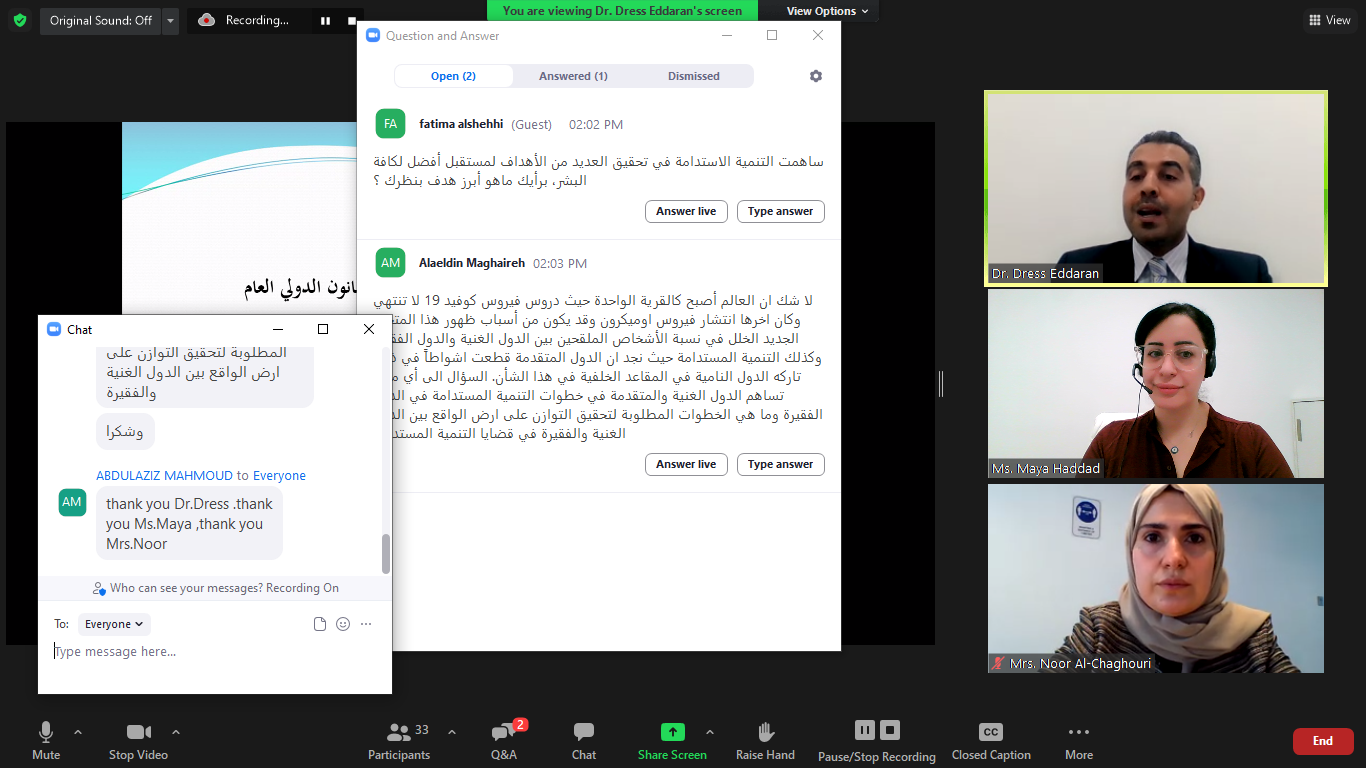Switch to the Answered (1) tab

(x=573, y=76)
